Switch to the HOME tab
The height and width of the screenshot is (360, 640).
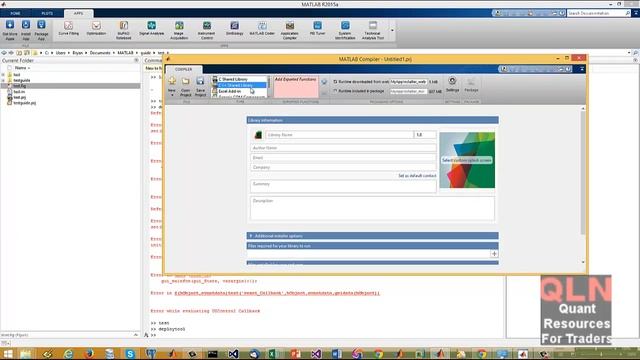pyautogui.click(x=16, y=13)
